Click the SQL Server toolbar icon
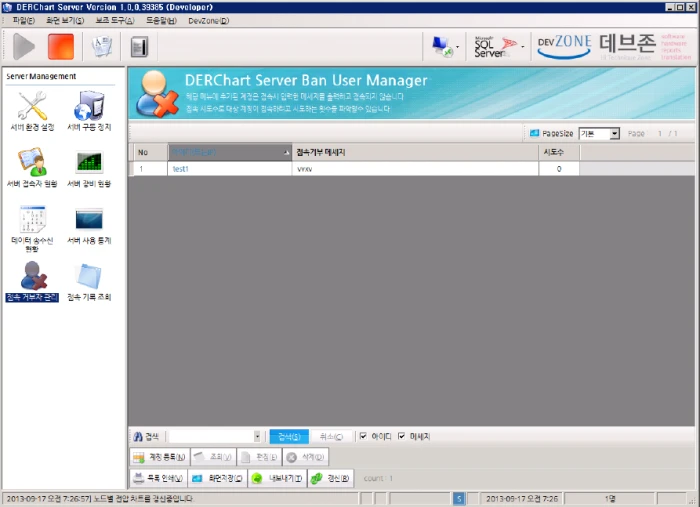 coord(496,46)
